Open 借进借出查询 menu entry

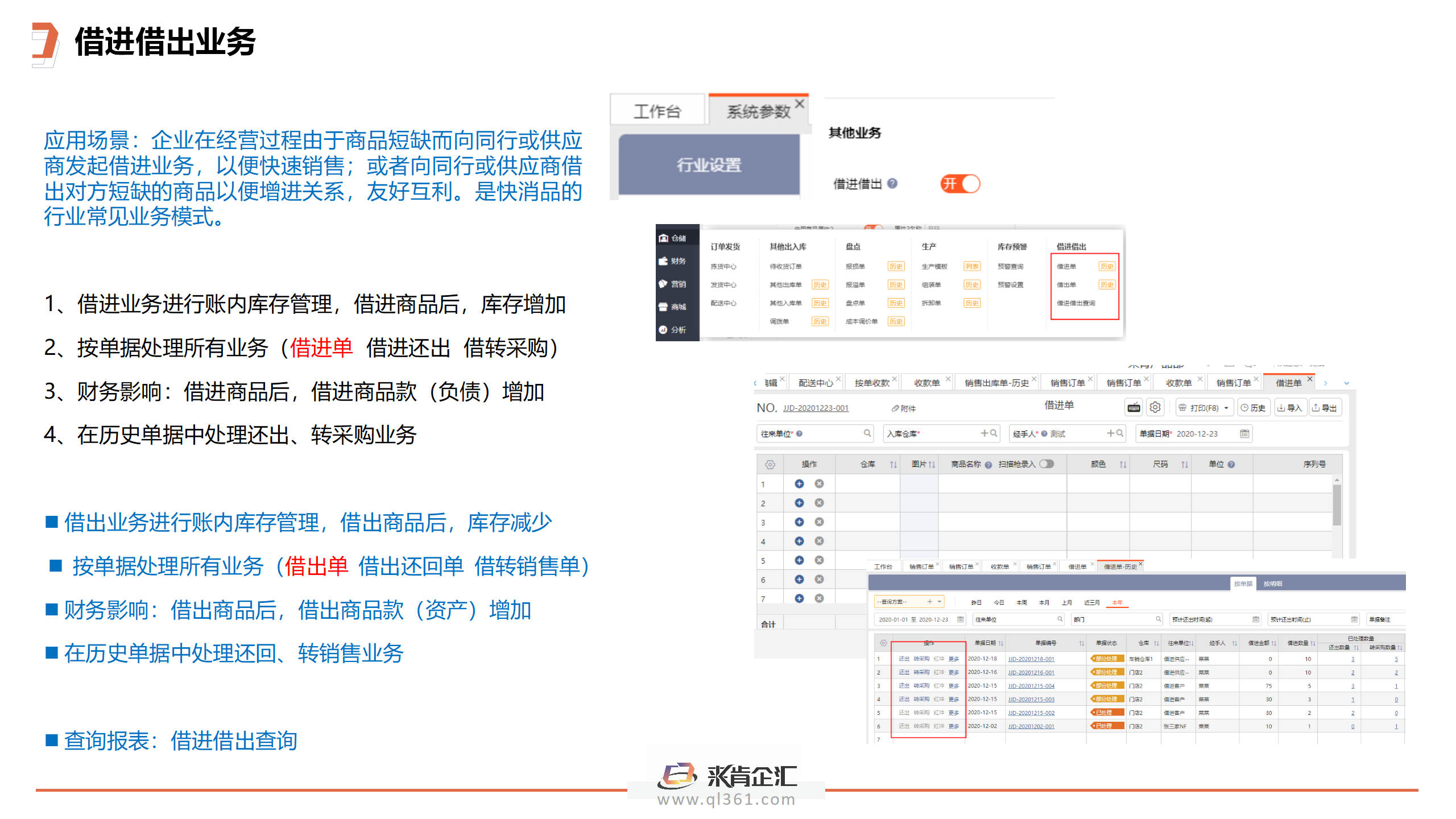1076,303
